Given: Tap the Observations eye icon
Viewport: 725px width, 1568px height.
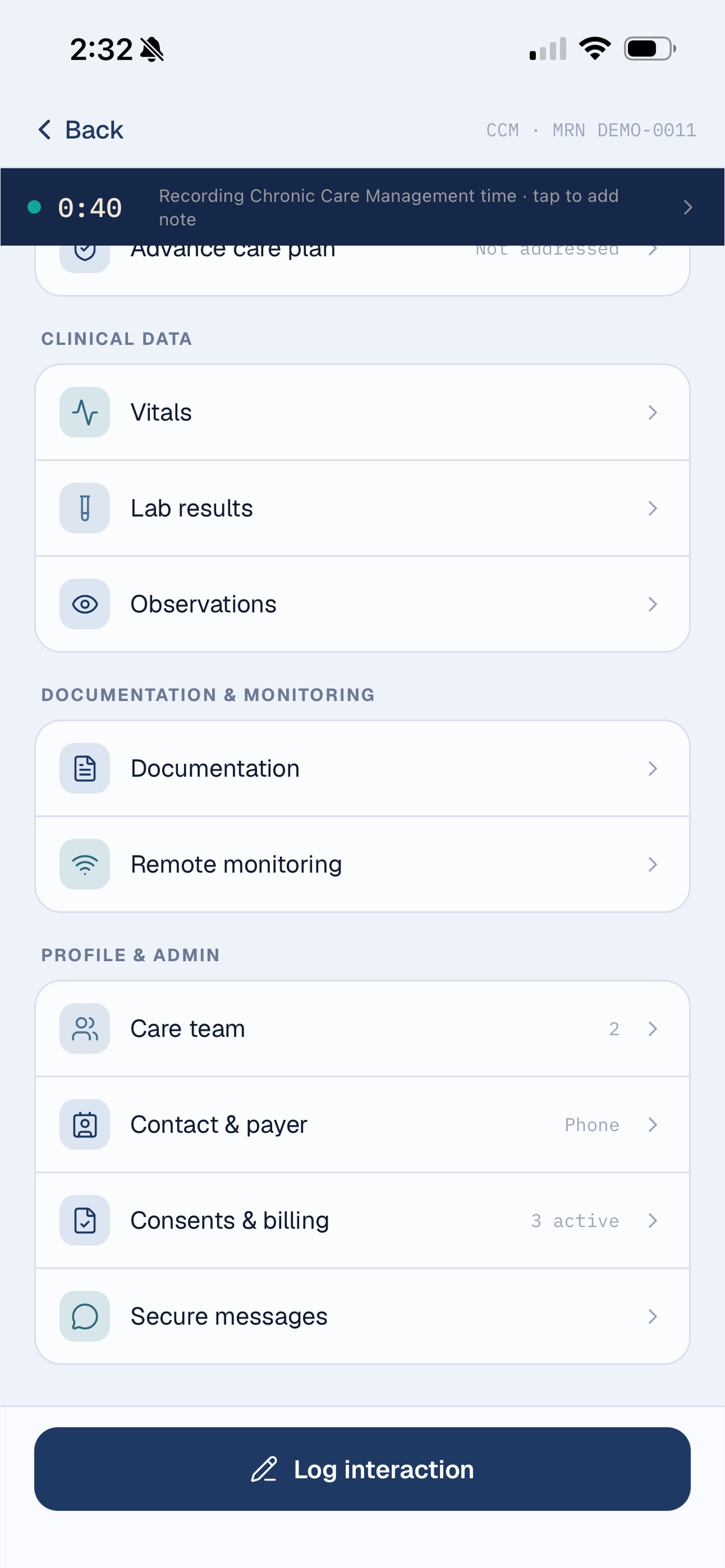Looking at the screenshot, I should (85, 604).
